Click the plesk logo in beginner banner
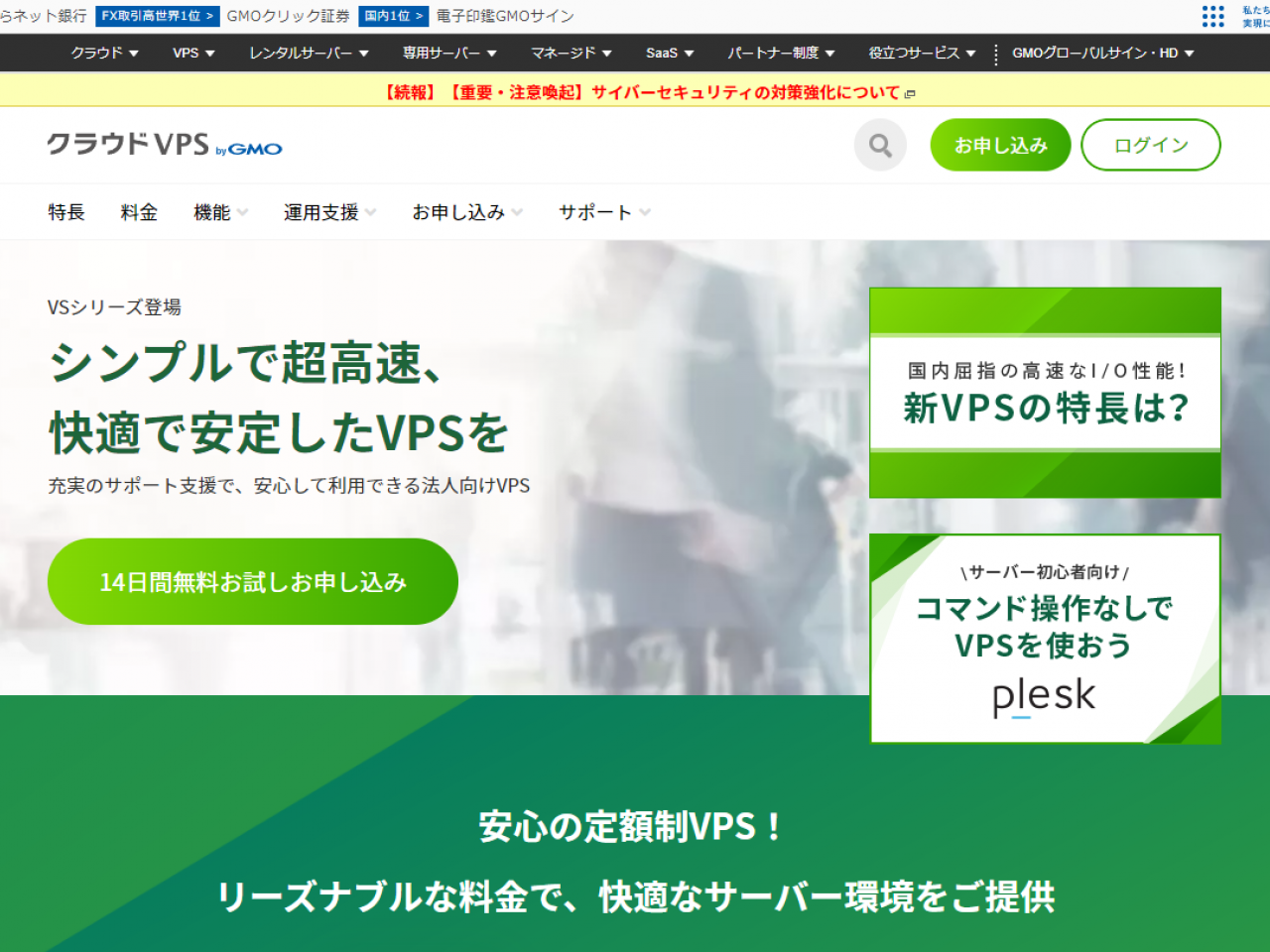The image size is (1270, 952). pyautogui.click(x=1044, y=694)
